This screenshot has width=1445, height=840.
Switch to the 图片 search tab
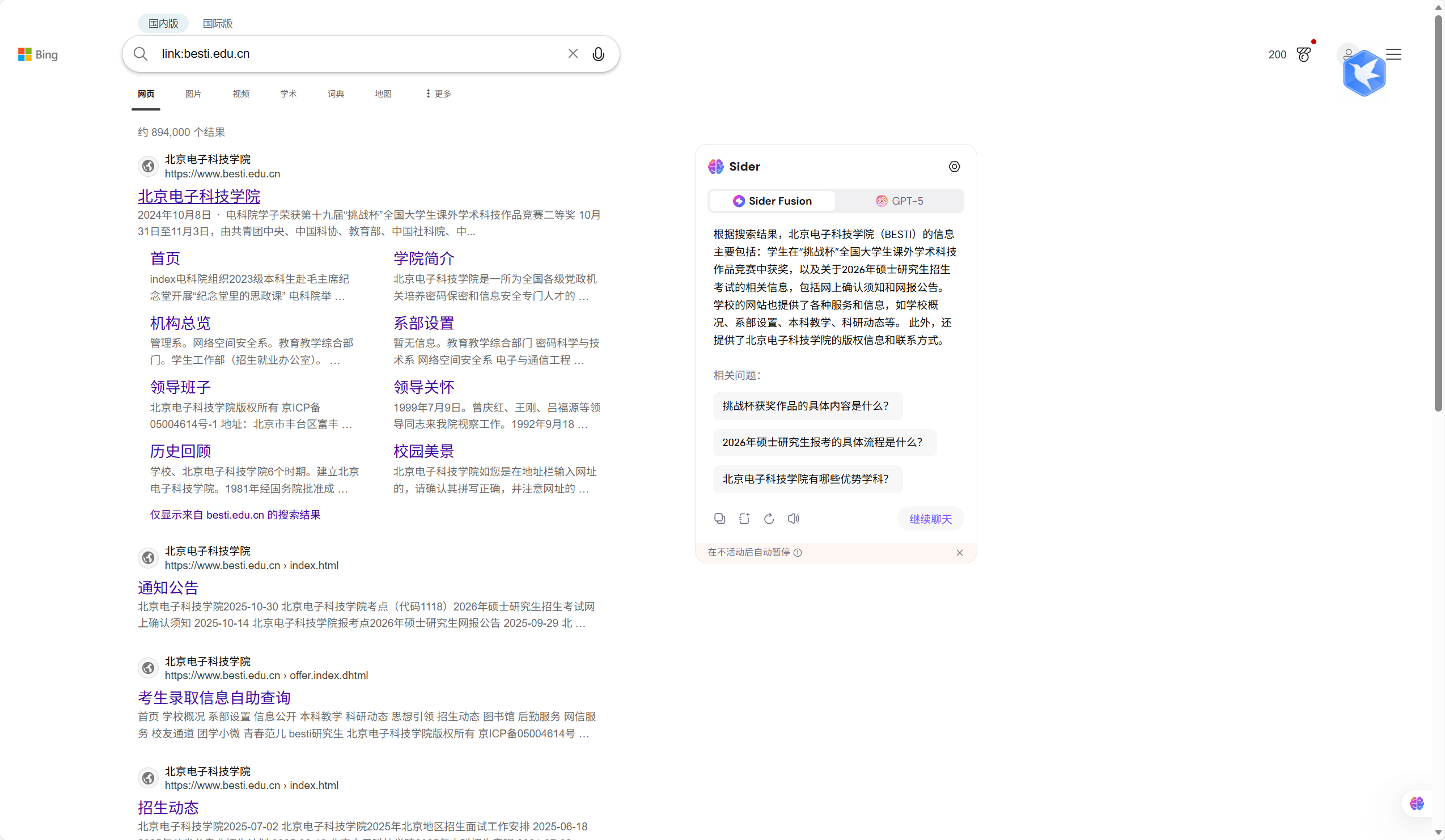pyautogui.click(x=193, y=94)
